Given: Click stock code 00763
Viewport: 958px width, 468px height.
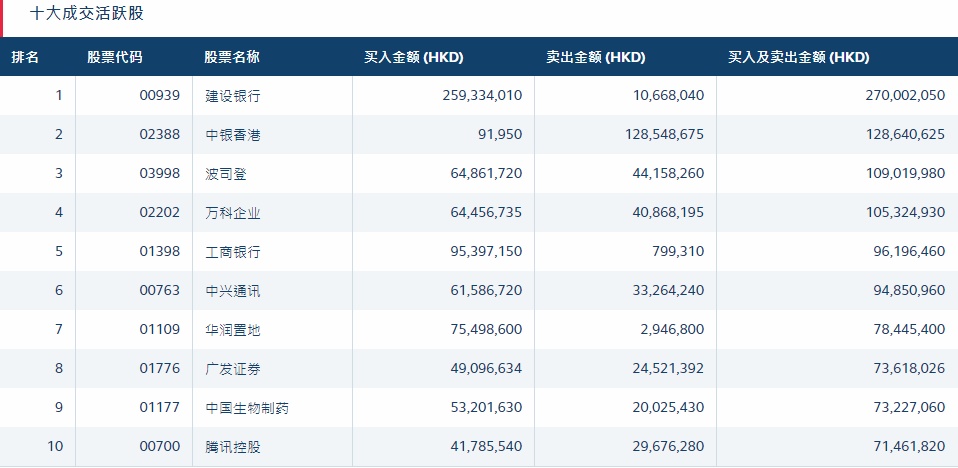Looking at the screenshot, I should point(160,290).
